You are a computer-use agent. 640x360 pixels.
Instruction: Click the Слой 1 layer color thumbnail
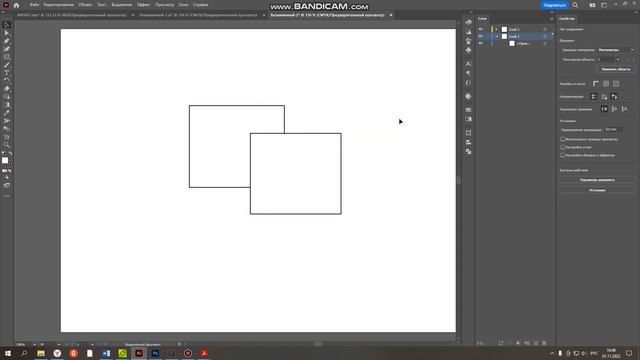pyautogui.click(x=504, y=36)
